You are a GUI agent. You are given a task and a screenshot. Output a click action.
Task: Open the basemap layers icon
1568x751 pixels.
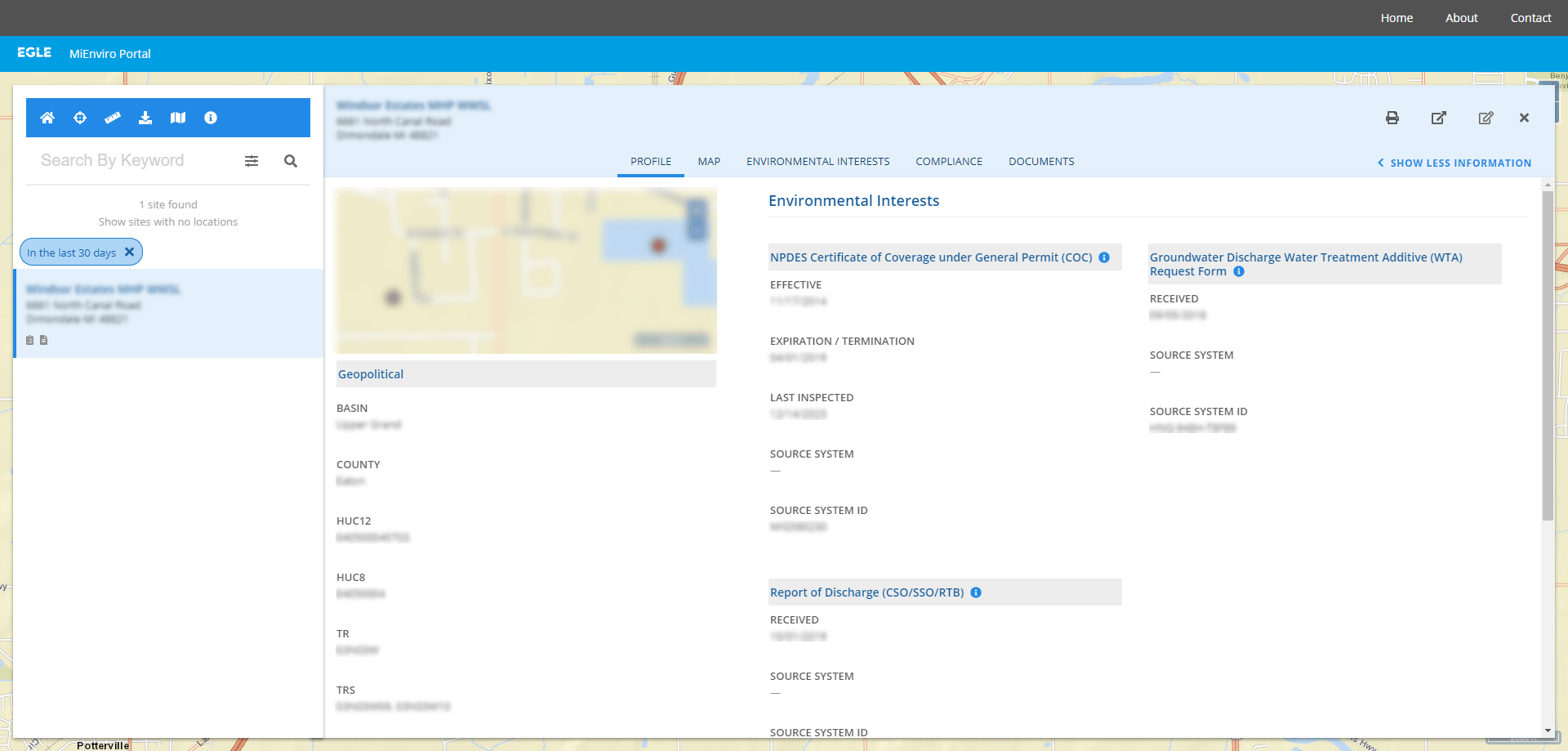(178, 118)
